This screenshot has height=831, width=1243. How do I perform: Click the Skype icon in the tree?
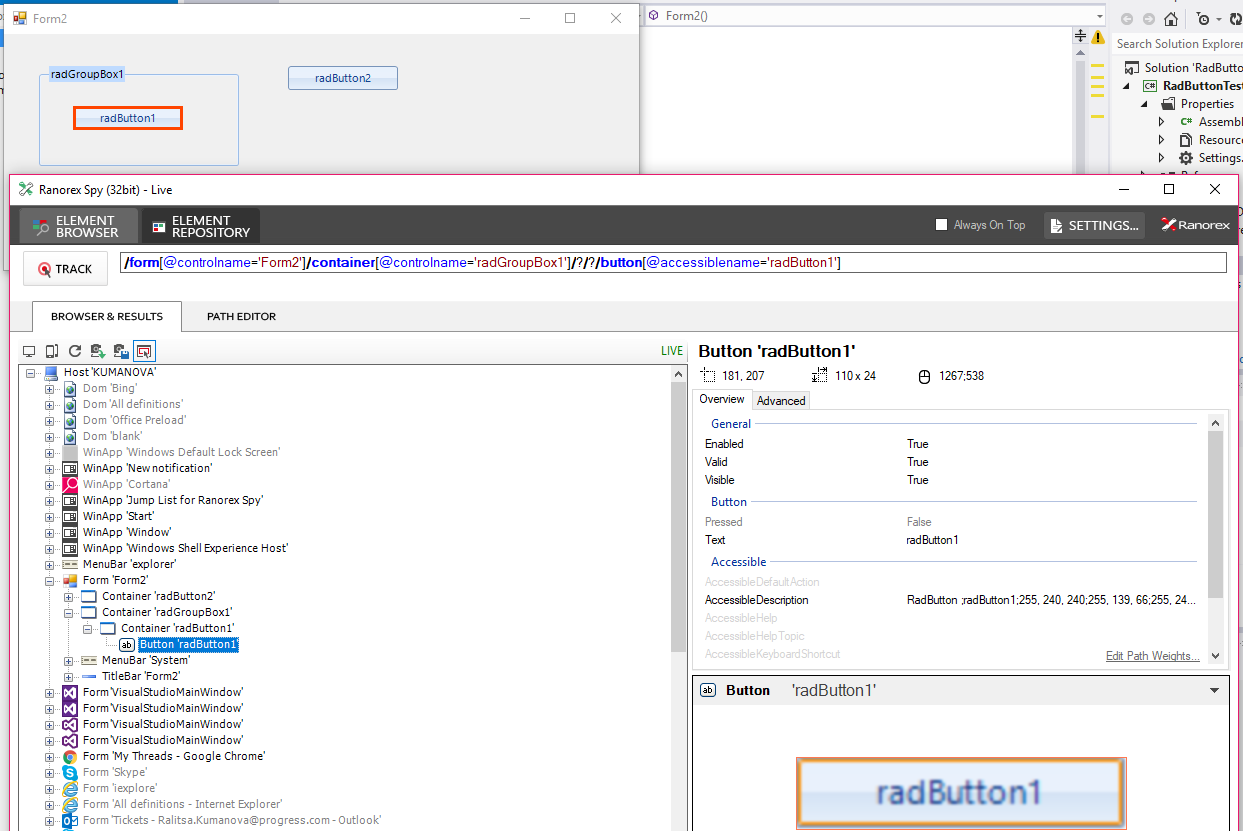click(x=70, y=772)
